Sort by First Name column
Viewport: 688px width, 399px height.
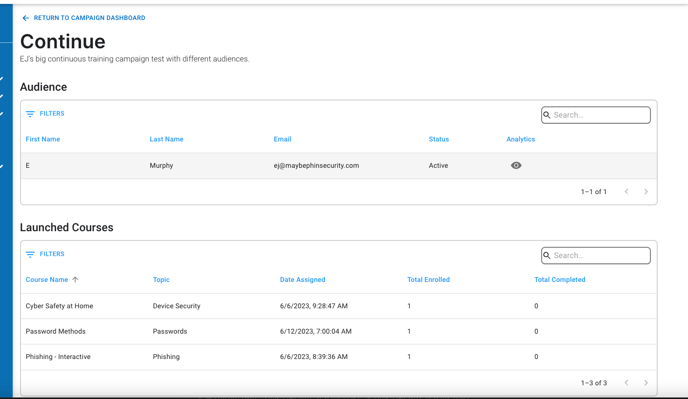click(x=43, y=139)
